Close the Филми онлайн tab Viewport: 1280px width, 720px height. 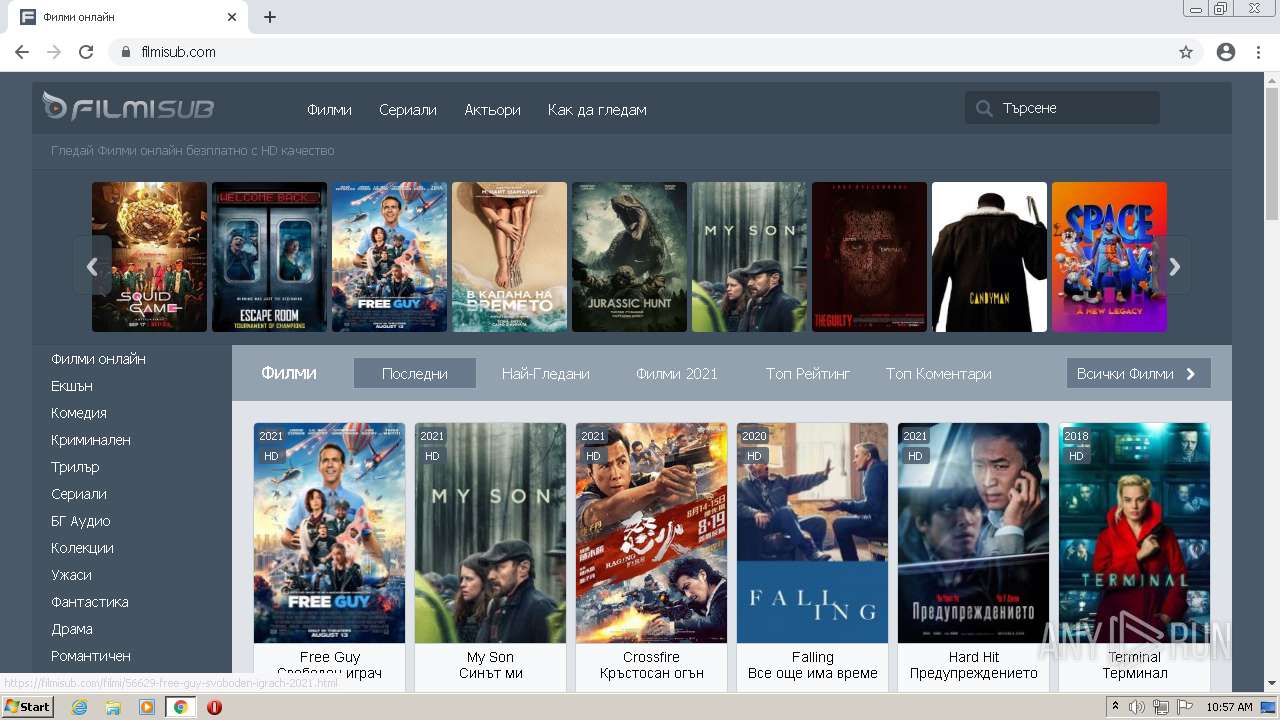click(x=232, y=17)
